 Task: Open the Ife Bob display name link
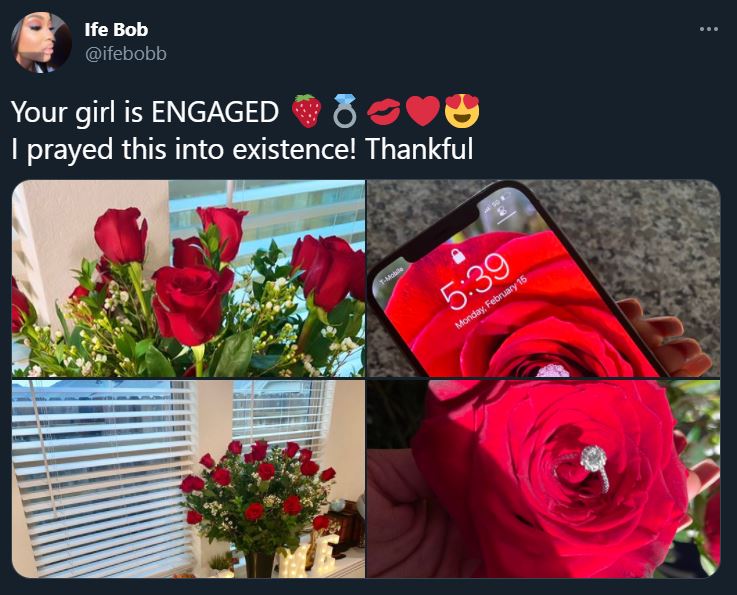pos(116,30)
